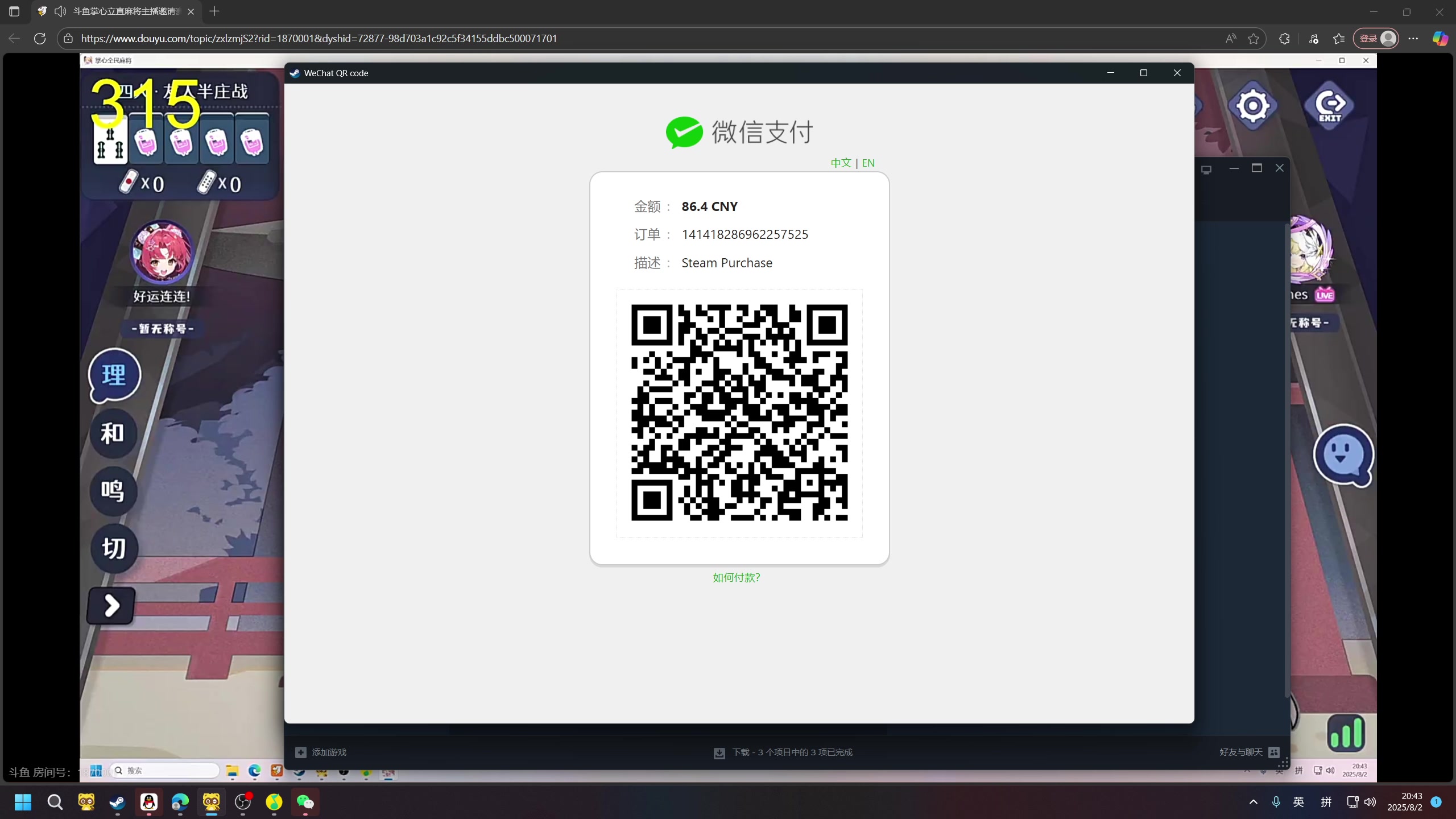Image resolution: width=1456 pixels, height=819 pixels.
Task: Open QQ Music from the taskbar
Action: tap(274, 803)
